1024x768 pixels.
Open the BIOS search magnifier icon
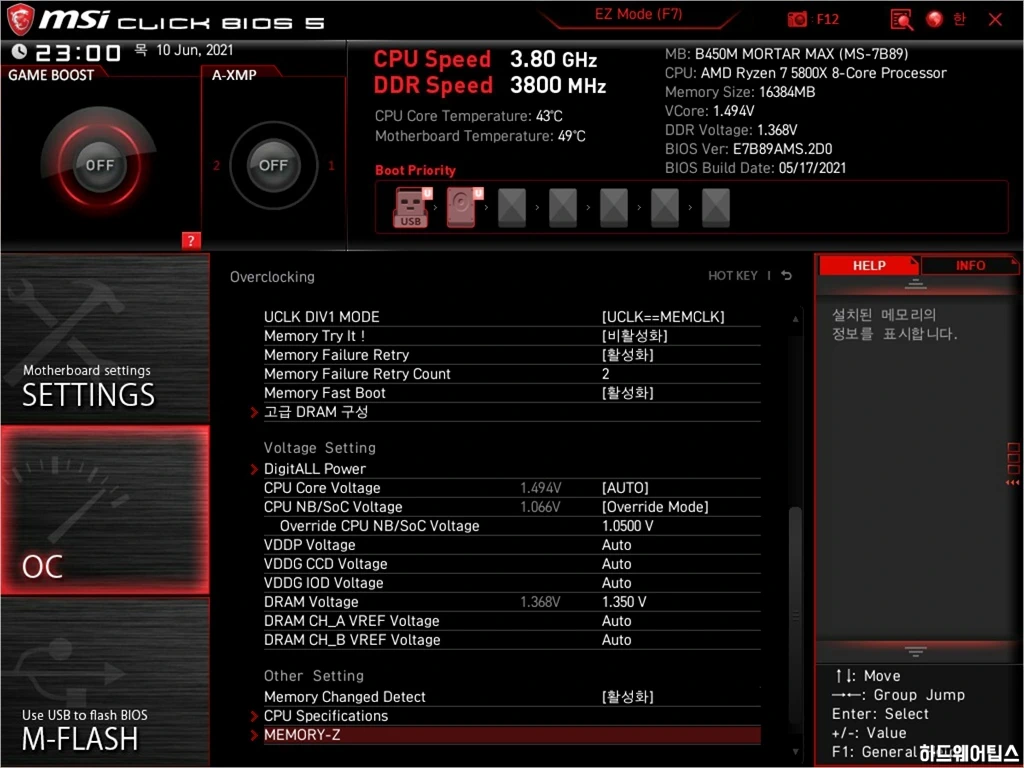tap(901, 20)
